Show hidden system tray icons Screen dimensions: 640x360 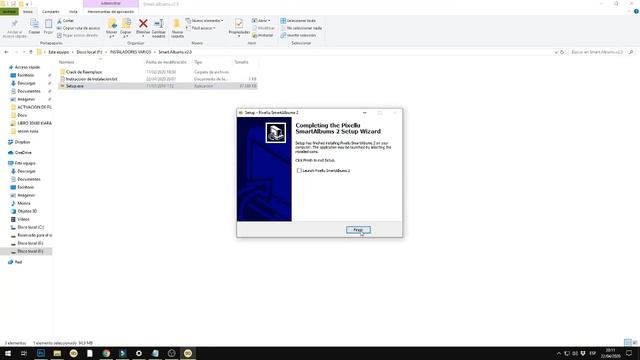point(559,353)
